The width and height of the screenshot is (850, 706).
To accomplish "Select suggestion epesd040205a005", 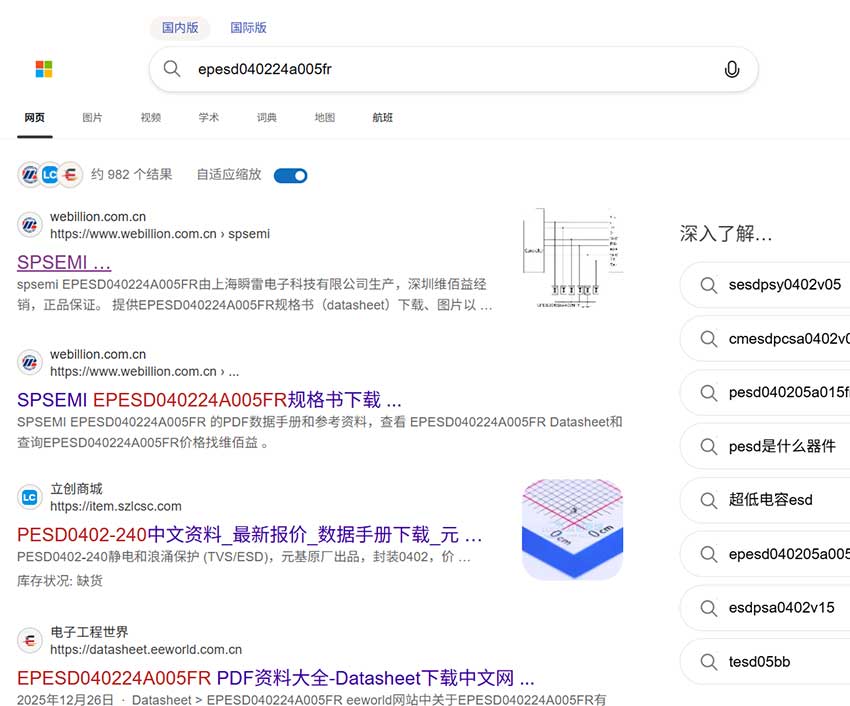I will pyautogui.click(x=765, y=554).
